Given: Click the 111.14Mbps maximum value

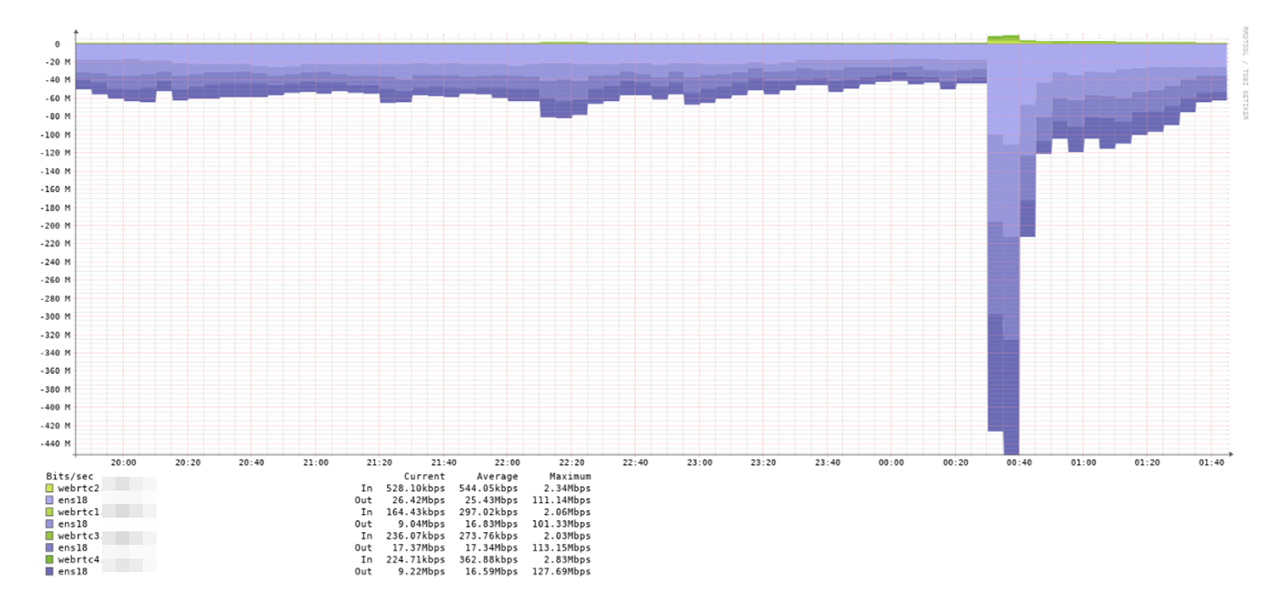Looking at the screenshot, I should coord(561,500).
